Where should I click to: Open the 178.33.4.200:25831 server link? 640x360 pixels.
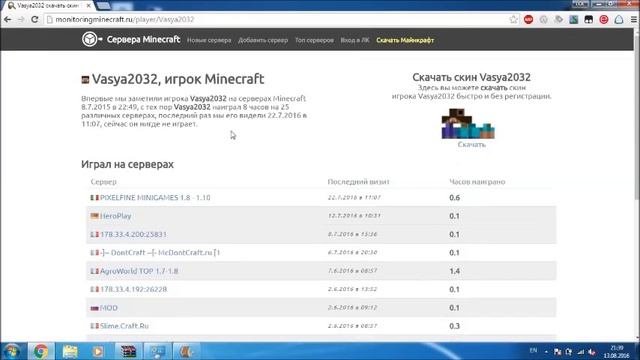pos(133,234)
